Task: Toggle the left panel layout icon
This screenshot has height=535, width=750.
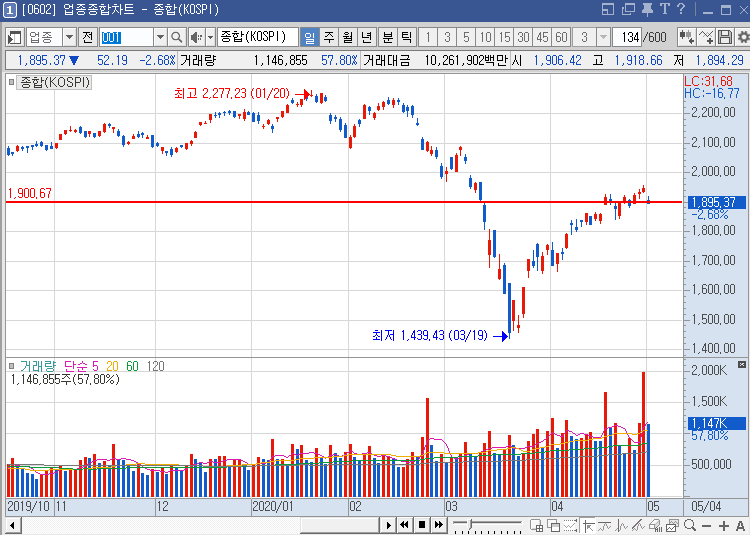Action: (14, 37)
